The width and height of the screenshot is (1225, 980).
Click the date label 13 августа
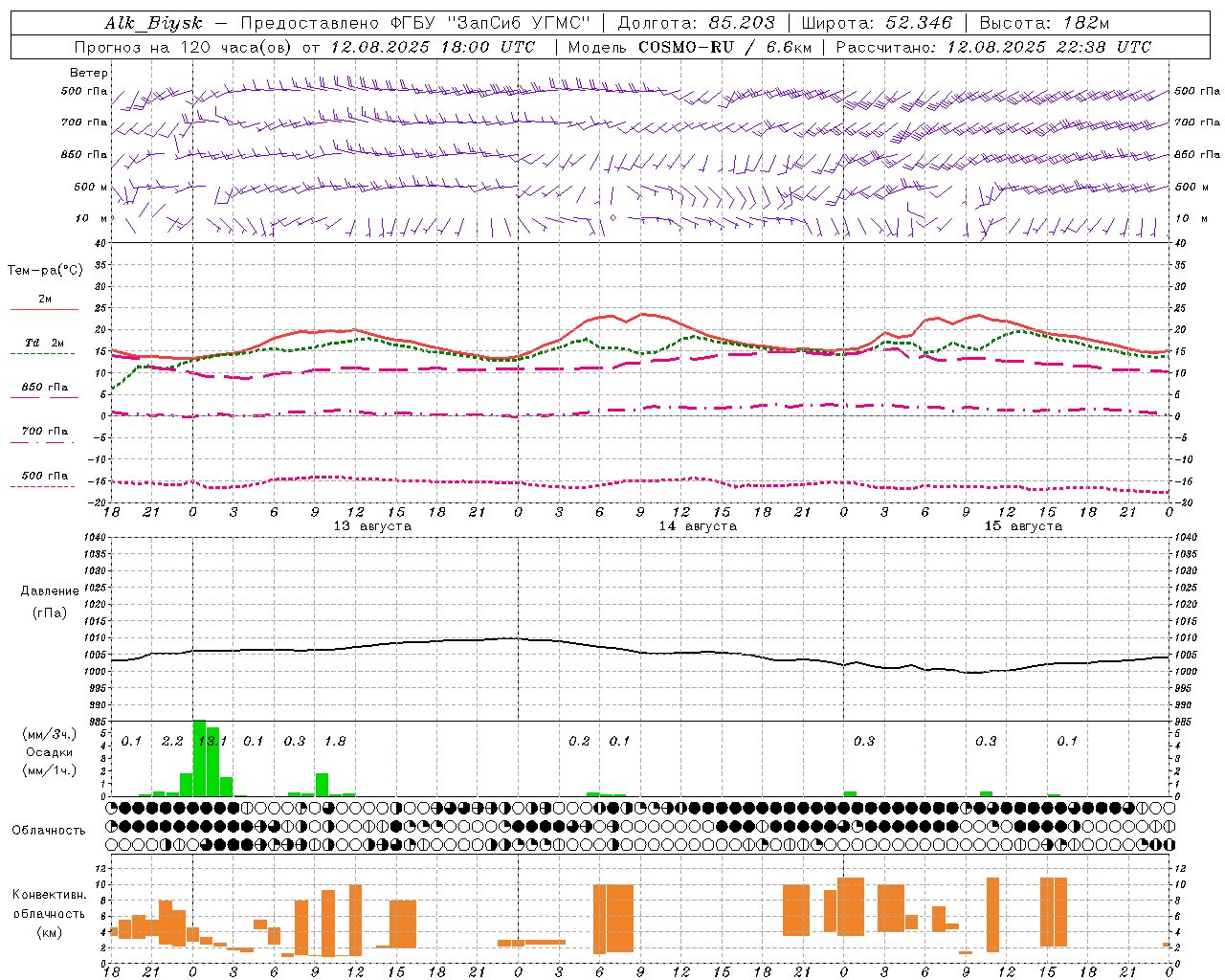click(372, 526)
